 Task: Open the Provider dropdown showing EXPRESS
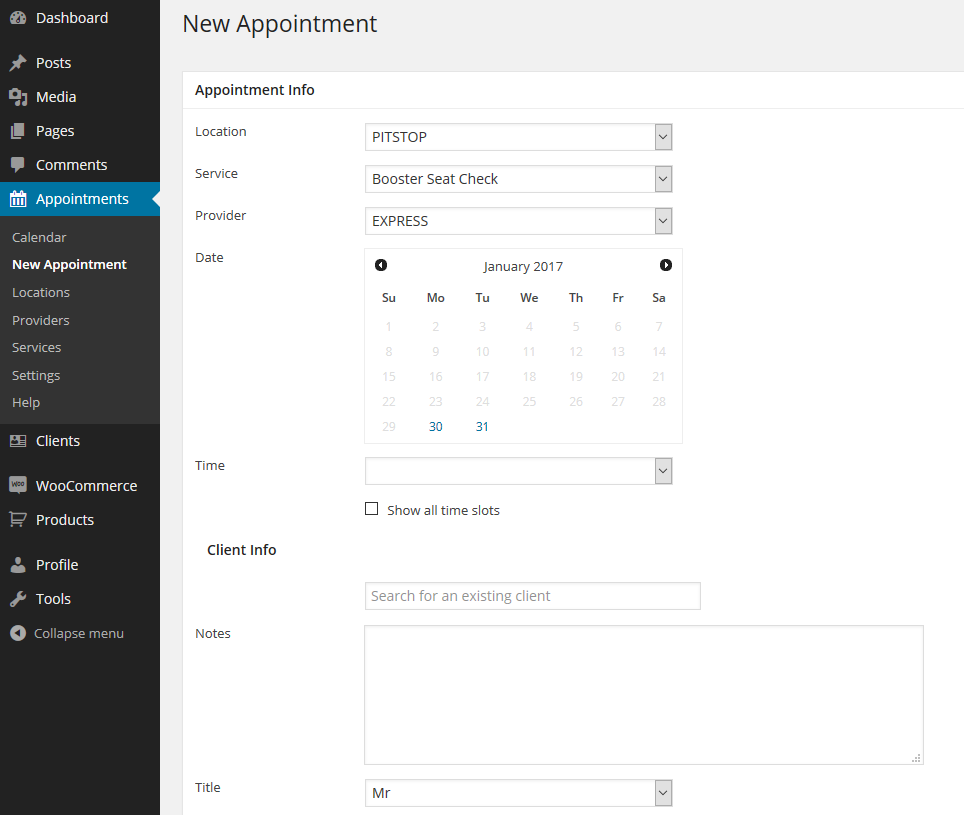point(518,221)
